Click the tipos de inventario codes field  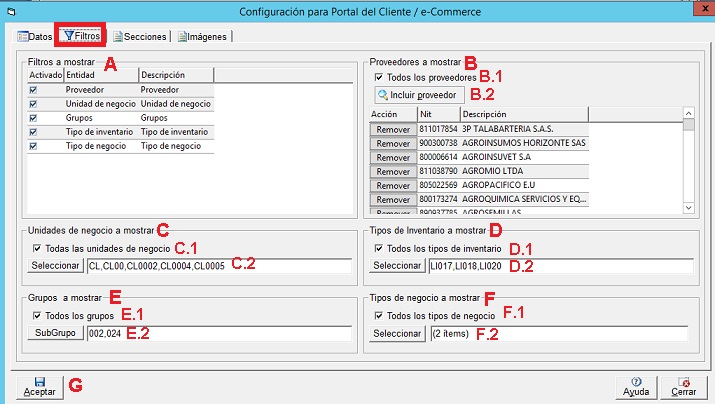pyautogui.click(x=558, y=266)
